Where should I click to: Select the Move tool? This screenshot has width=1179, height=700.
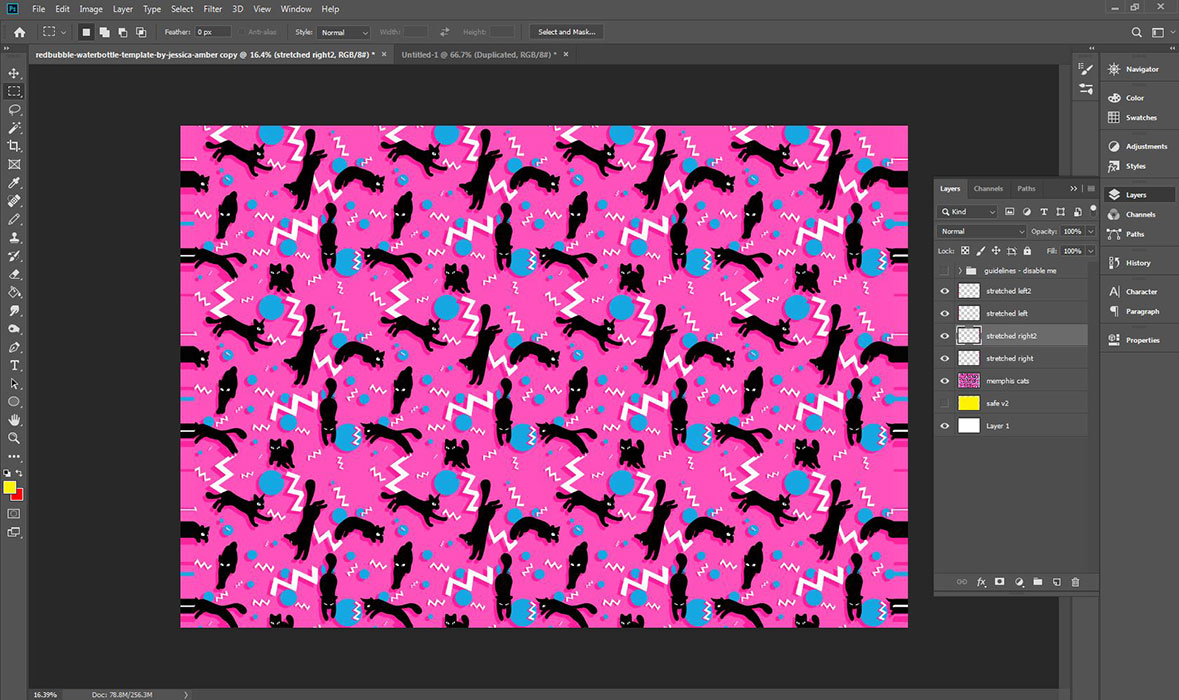click(x=14, y=73)
